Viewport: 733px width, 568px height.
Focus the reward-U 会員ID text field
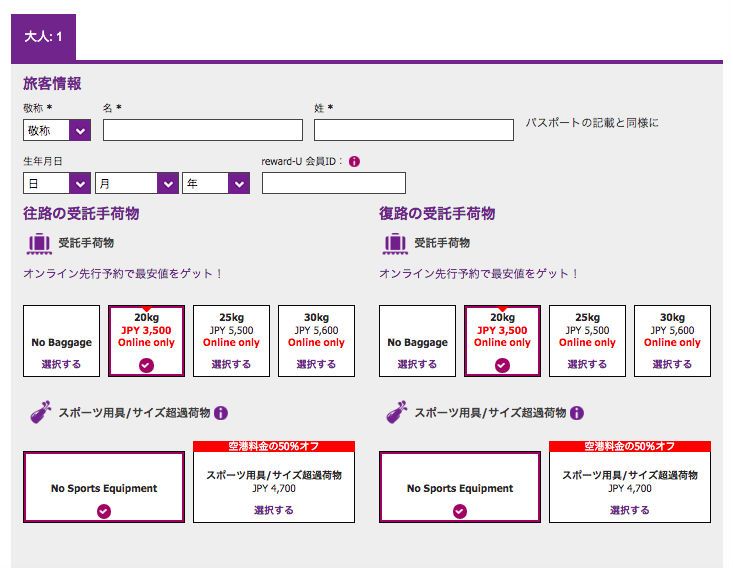[x=333, y=183]
